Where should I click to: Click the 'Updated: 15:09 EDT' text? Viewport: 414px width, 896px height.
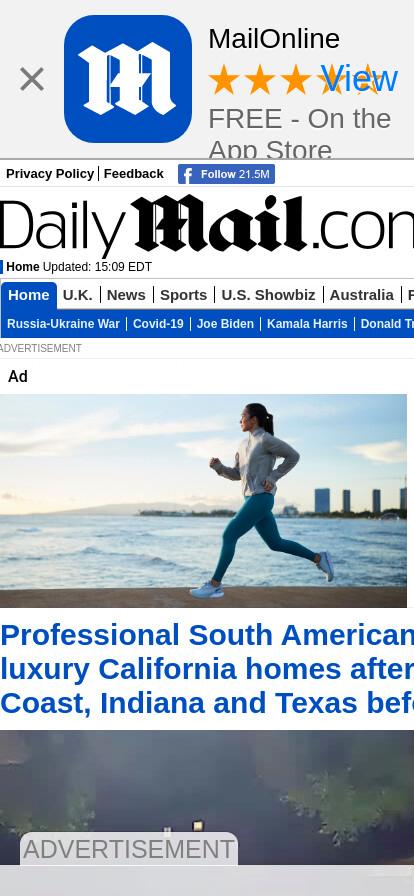pos(97,267)
